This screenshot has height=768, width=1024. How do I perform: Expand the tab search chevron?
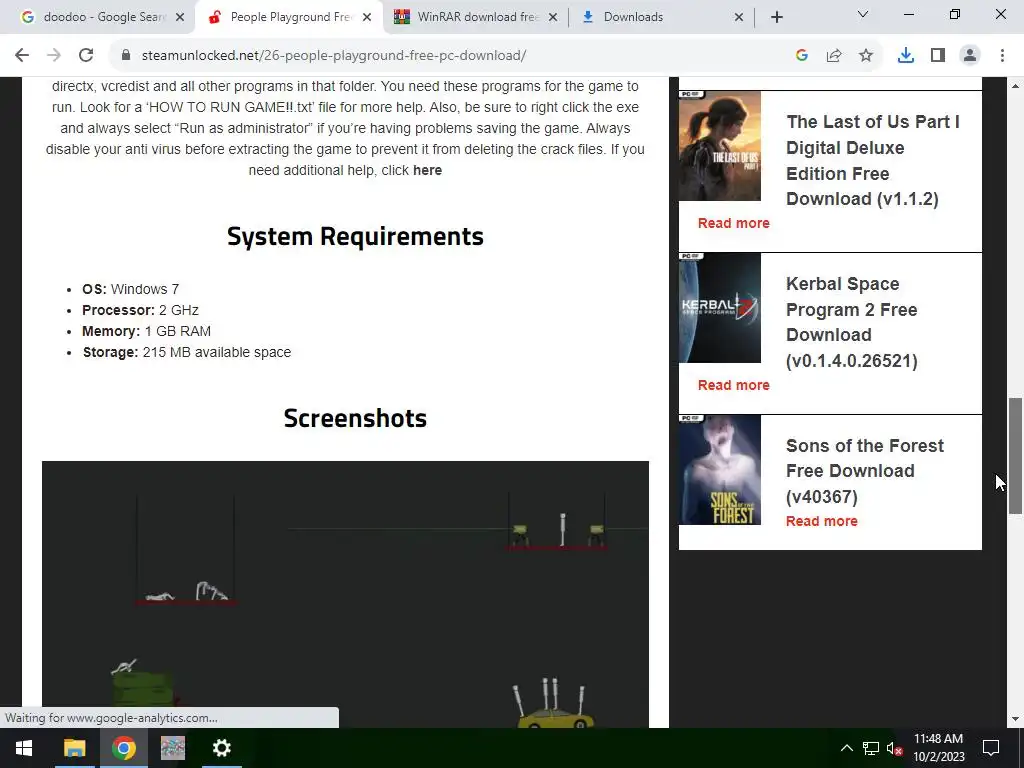[x=863, y=14]
